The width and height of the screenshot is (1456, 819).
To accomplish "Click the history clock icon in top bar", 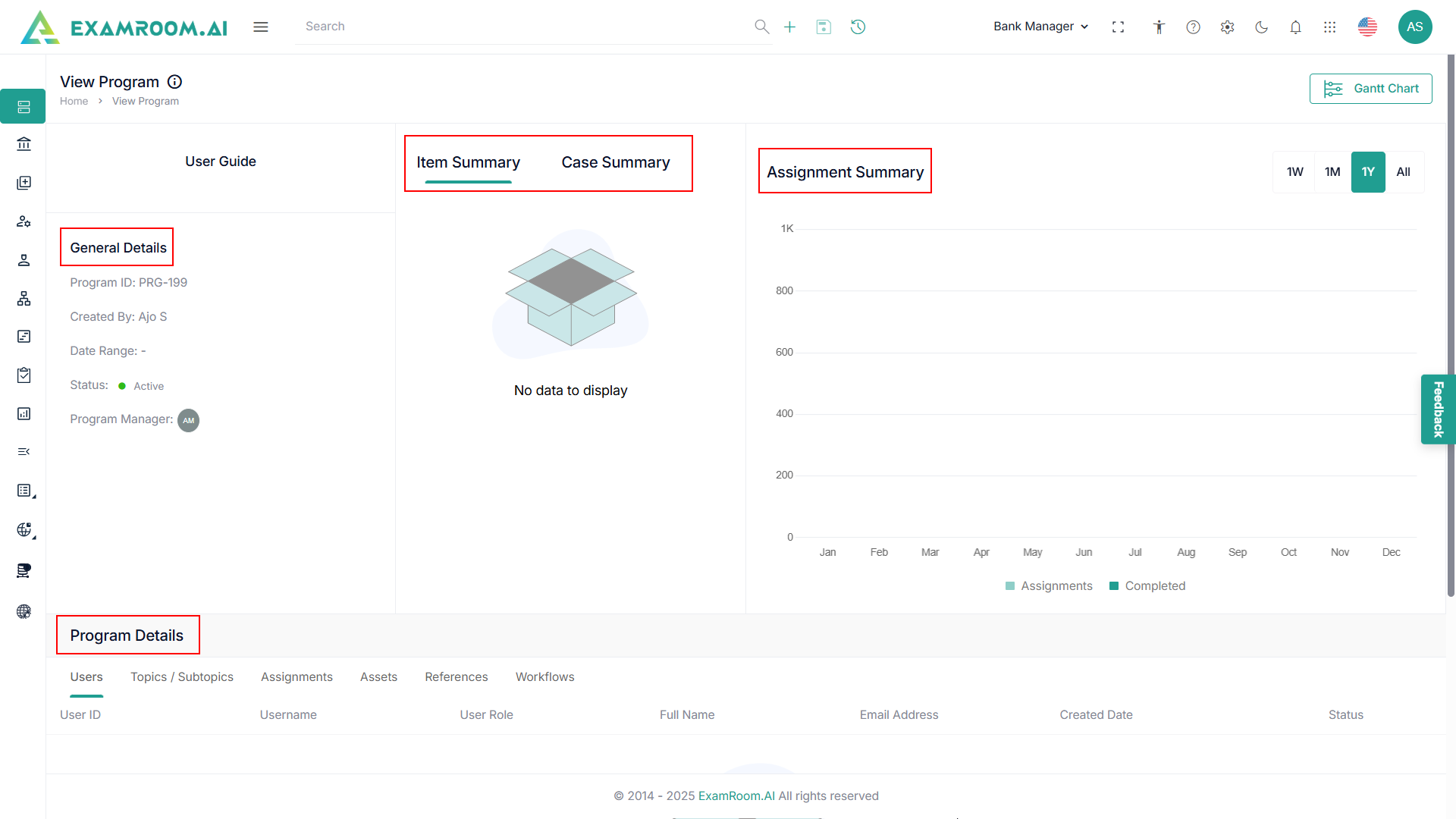I will (x=858, y=27).
